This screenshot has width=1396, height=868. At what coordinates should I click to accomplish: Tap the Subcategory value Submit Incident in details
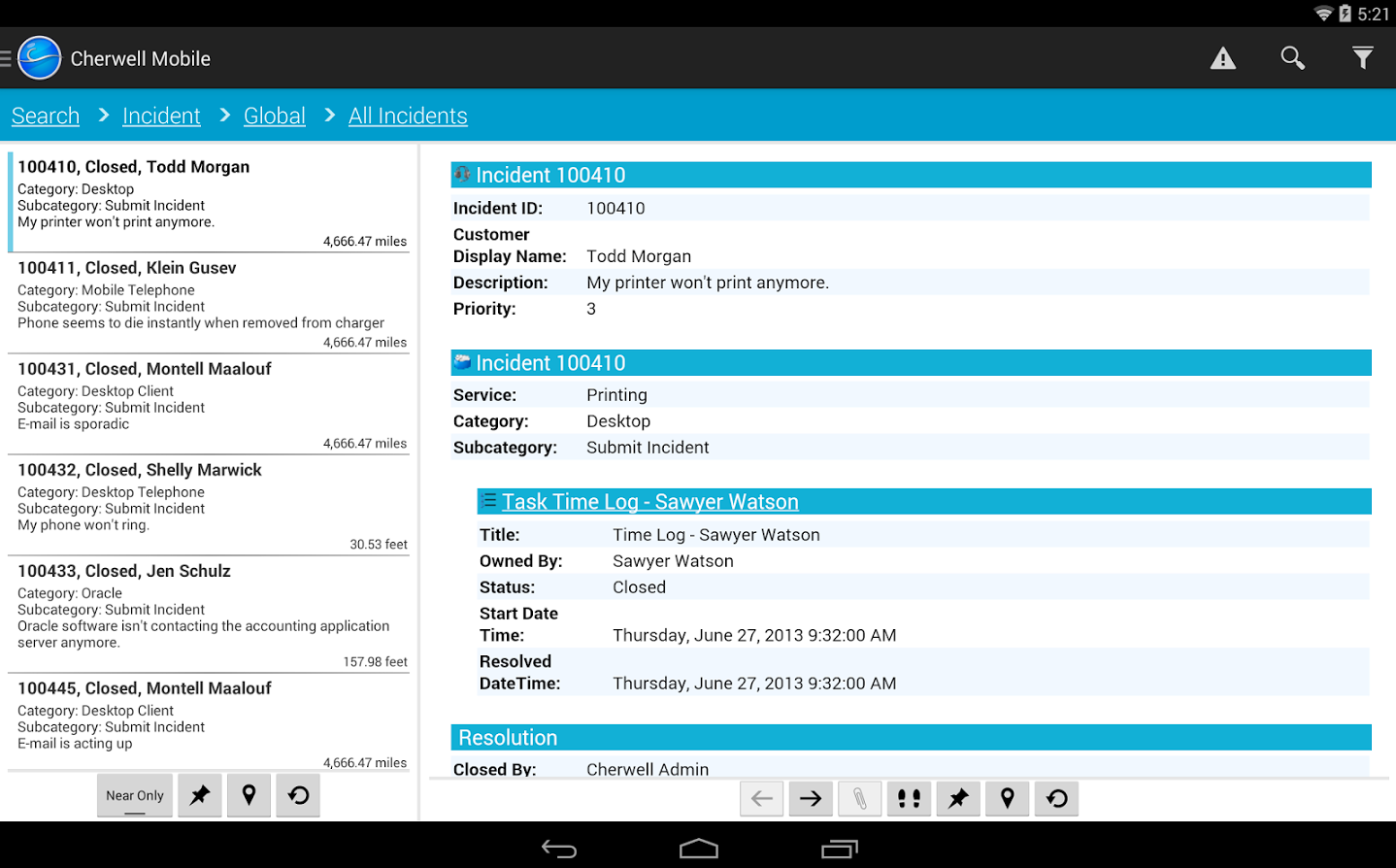(648, 448)
